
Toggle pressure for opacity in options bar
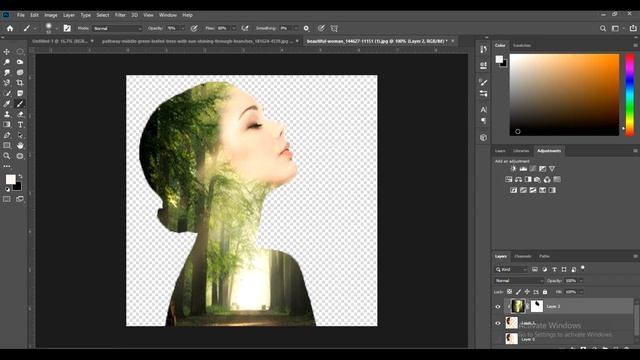coord(194,29)
